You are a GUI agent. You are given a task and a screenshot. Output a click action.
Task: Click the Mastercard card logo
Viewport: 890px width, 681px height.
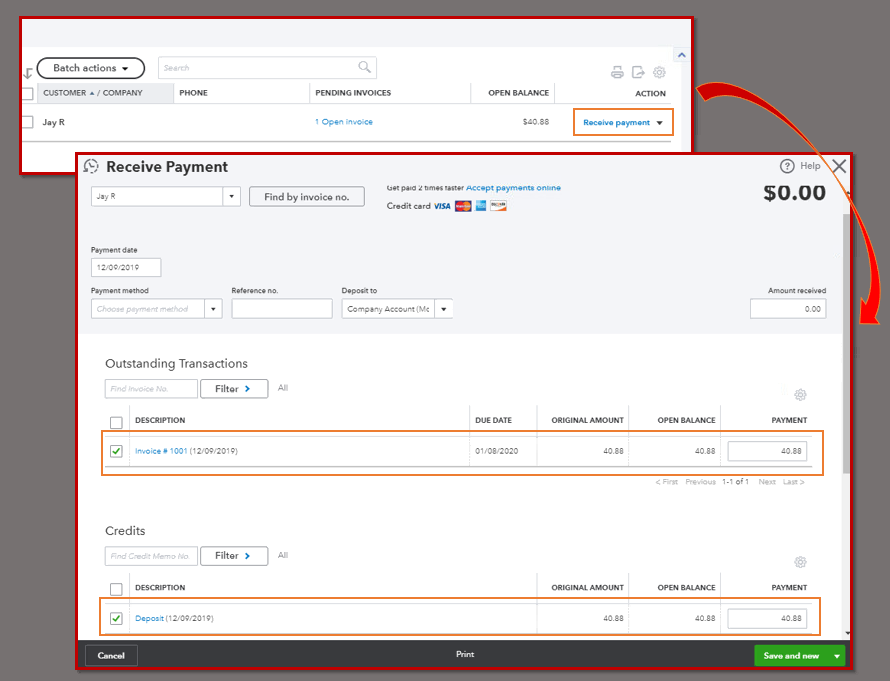click(463, 206)
